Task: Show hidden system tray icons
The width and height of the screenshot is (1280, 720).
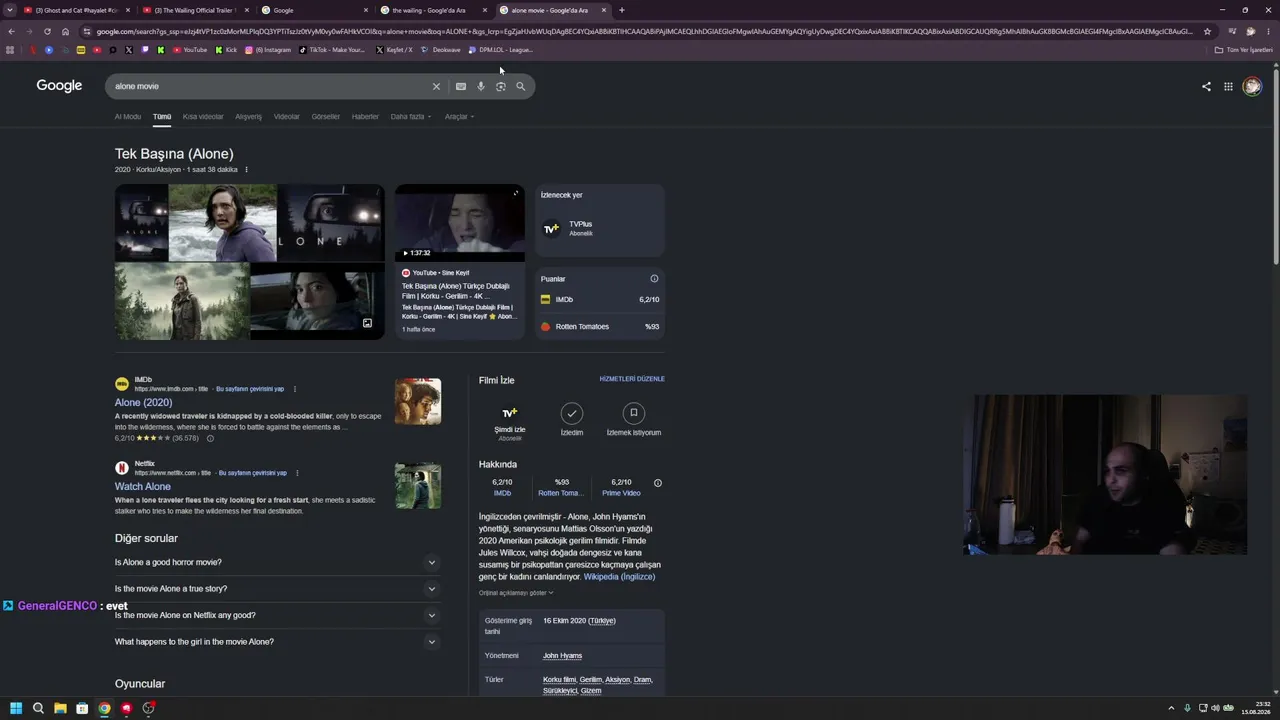Action: [x=1171, y=708]
